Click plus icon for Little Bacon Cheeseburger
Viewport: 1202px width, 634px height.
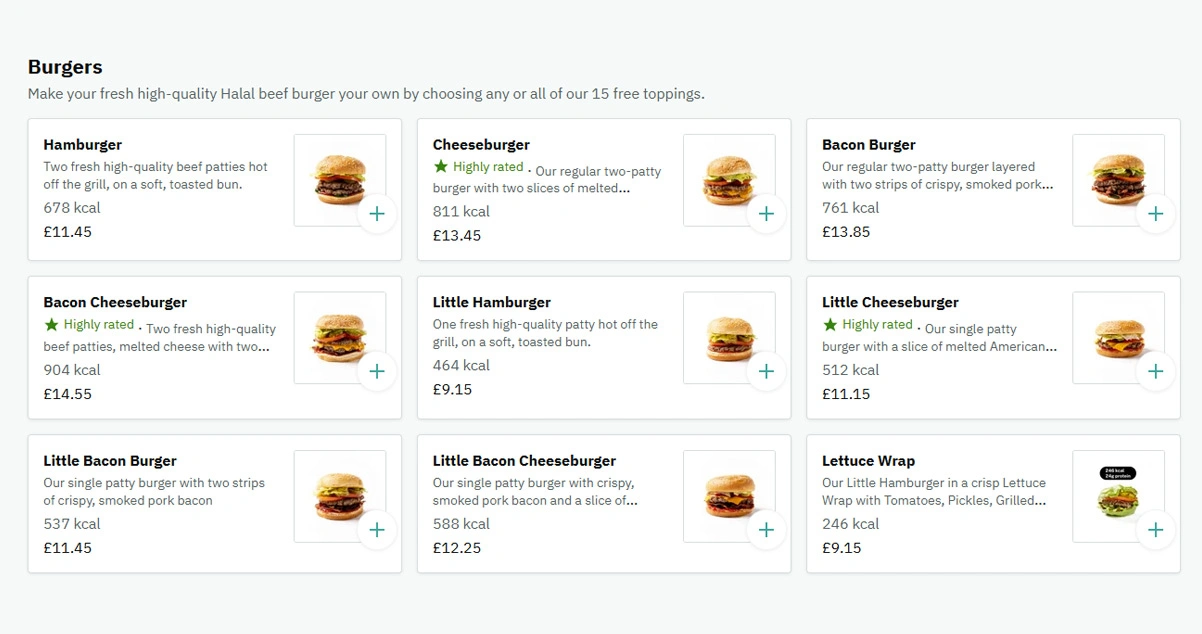pyautogui.click(x=766, y=529)
